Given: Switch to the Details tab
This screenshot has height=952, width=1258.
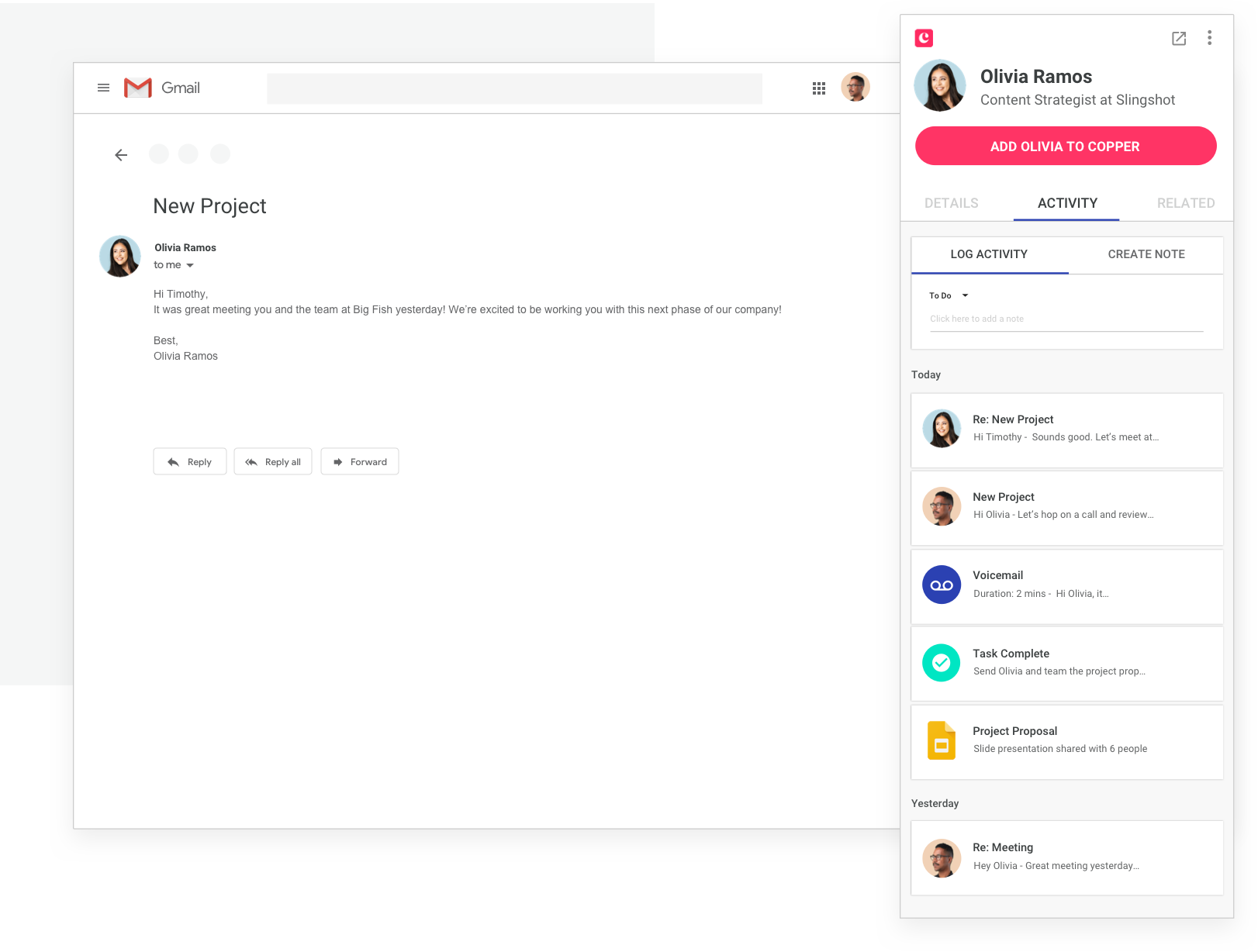Looking at the screenshot, I should [x=951, y=203].
